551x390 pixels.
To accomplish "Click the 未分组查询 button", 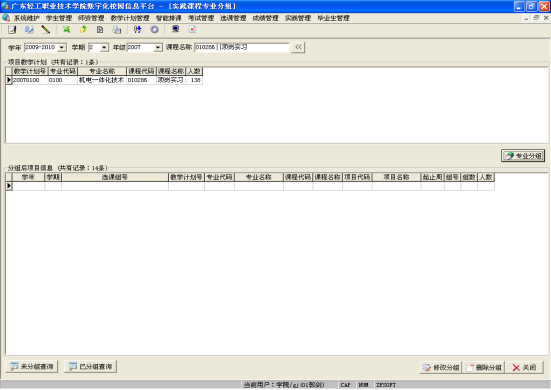I will (32, 366).
